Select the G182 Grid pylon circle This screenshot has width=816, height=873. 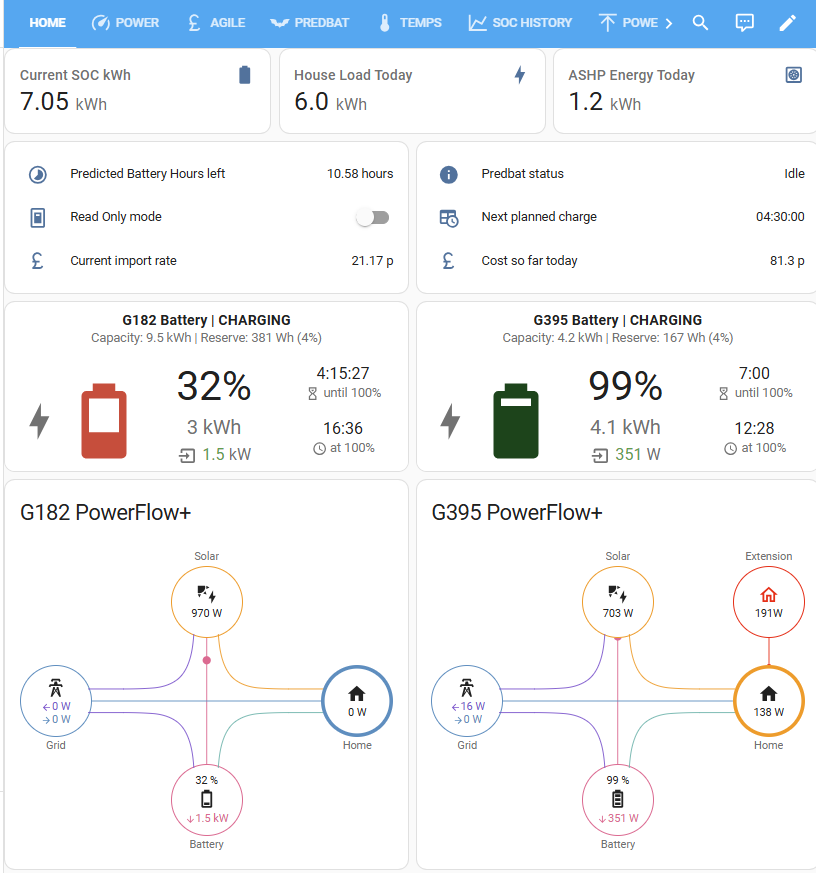click(x=56, y=701)
